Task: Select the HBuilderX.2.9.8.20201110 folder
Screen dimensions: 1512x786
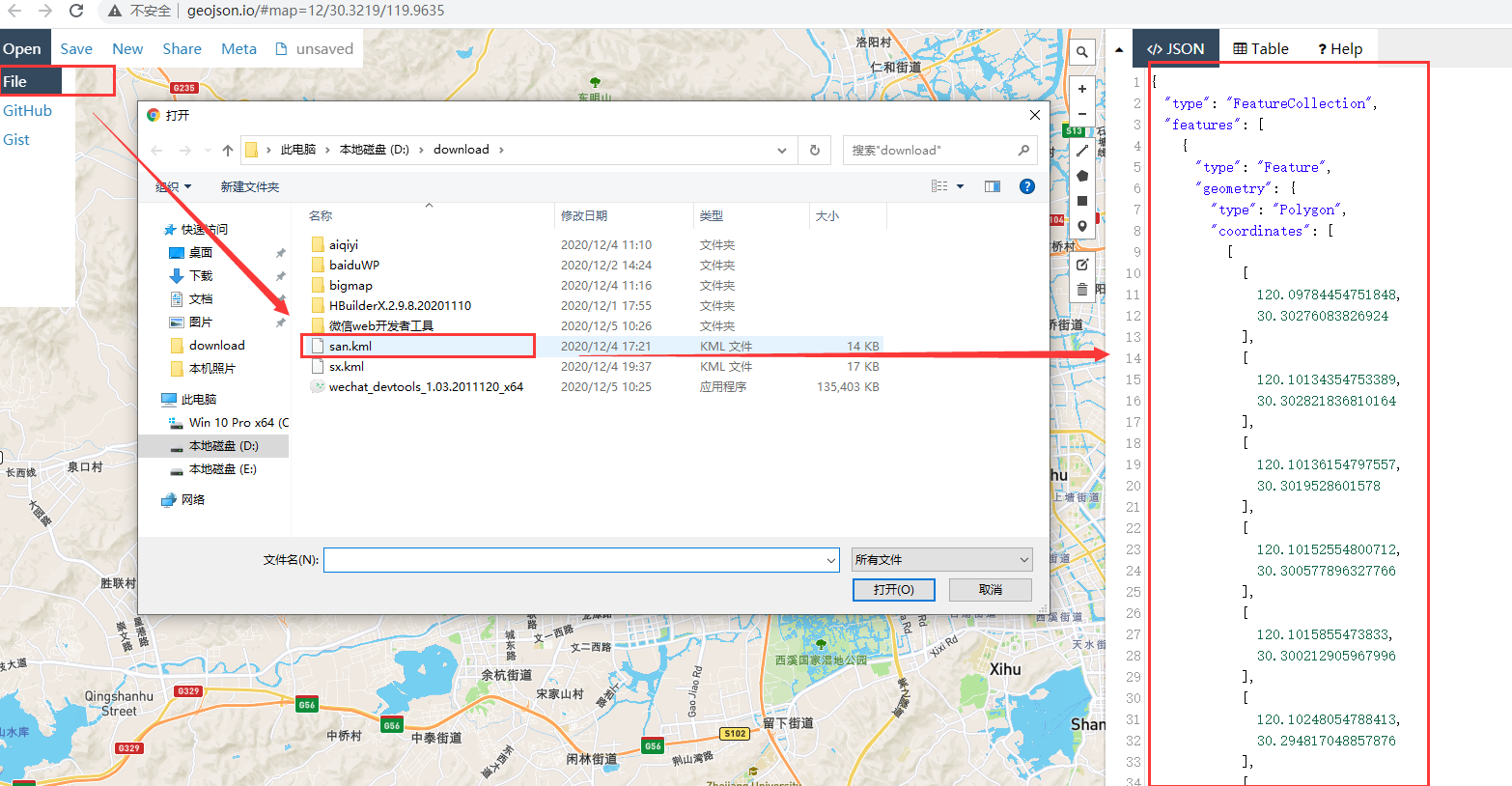Action: 400,305
